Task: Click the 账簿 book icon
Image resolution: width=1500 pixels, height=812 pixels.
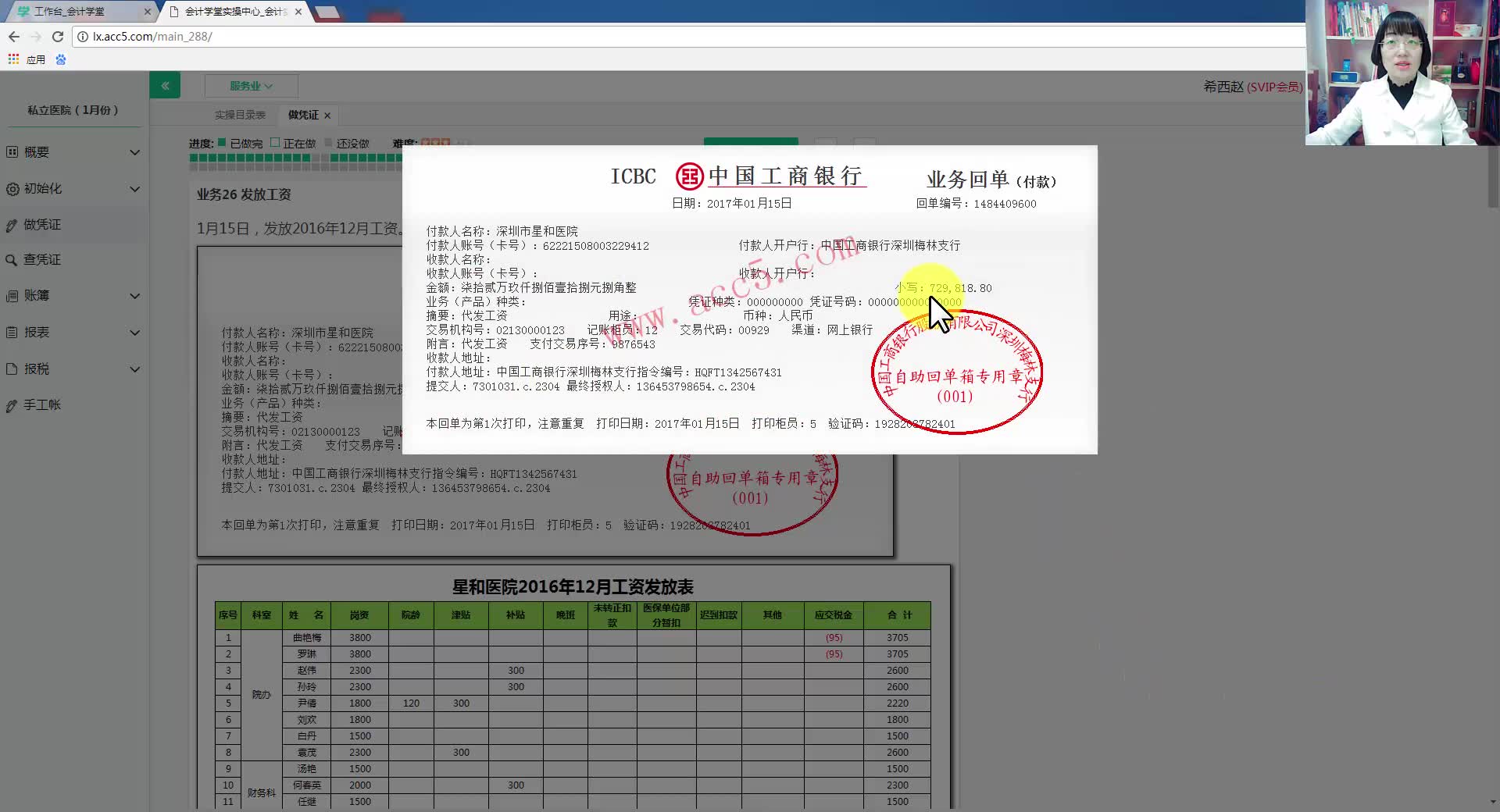Action: [x=12, y=296]
